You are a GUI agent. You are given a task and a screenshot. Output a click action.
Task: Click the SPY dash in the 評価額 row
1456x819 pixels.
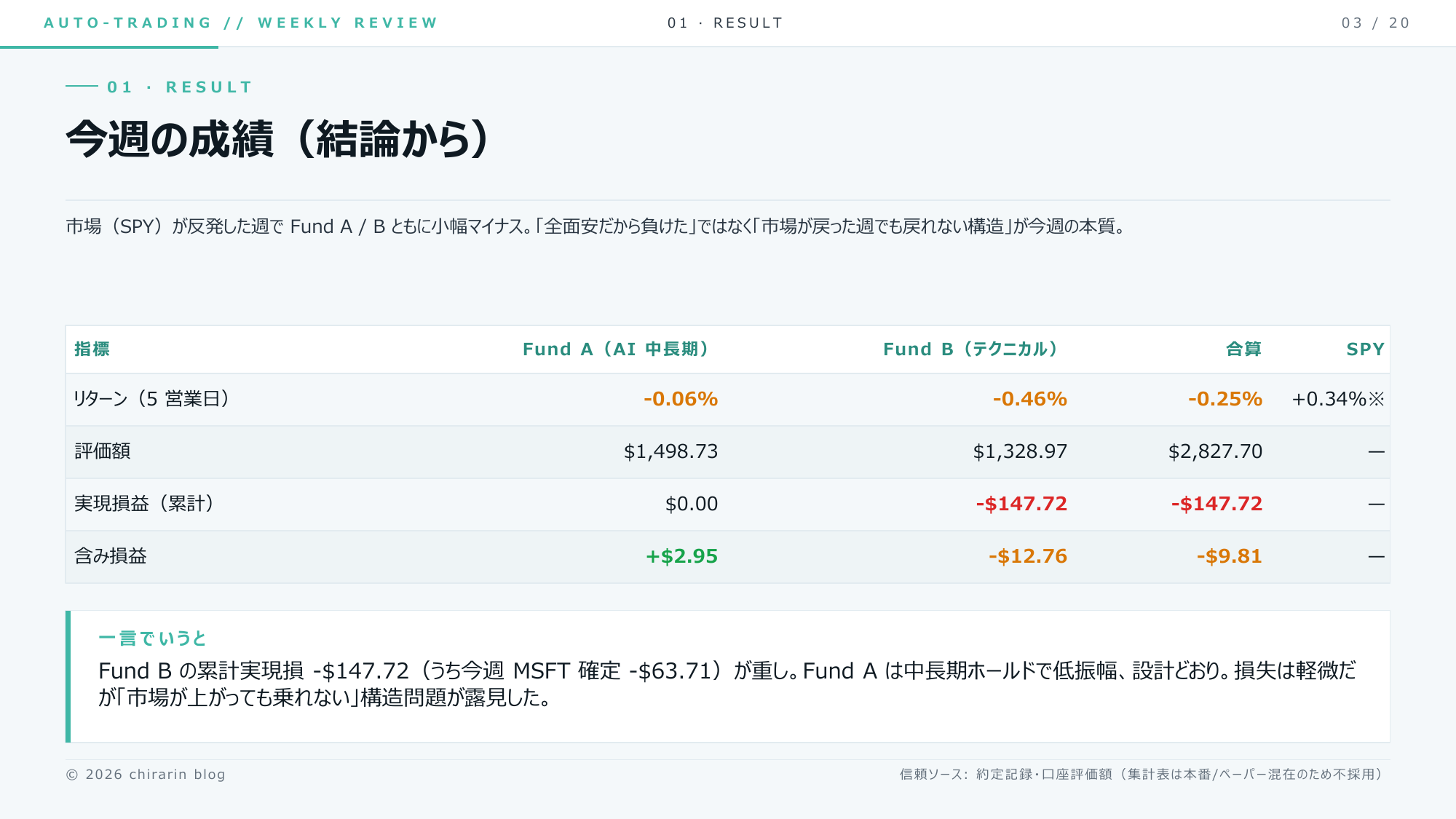[x=1376, y=452]
